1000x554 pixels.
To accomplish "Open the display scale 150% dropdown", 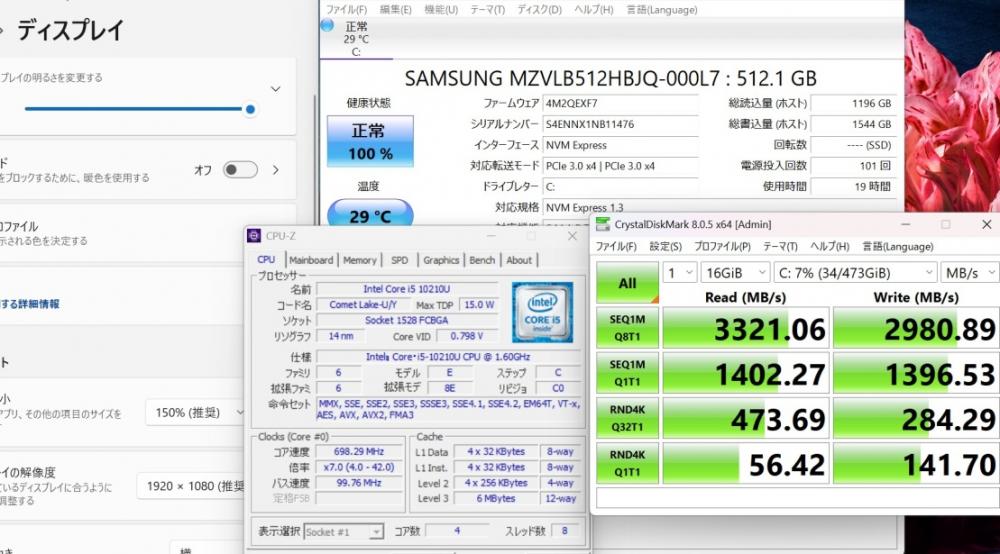I will (x=195, y=413).
